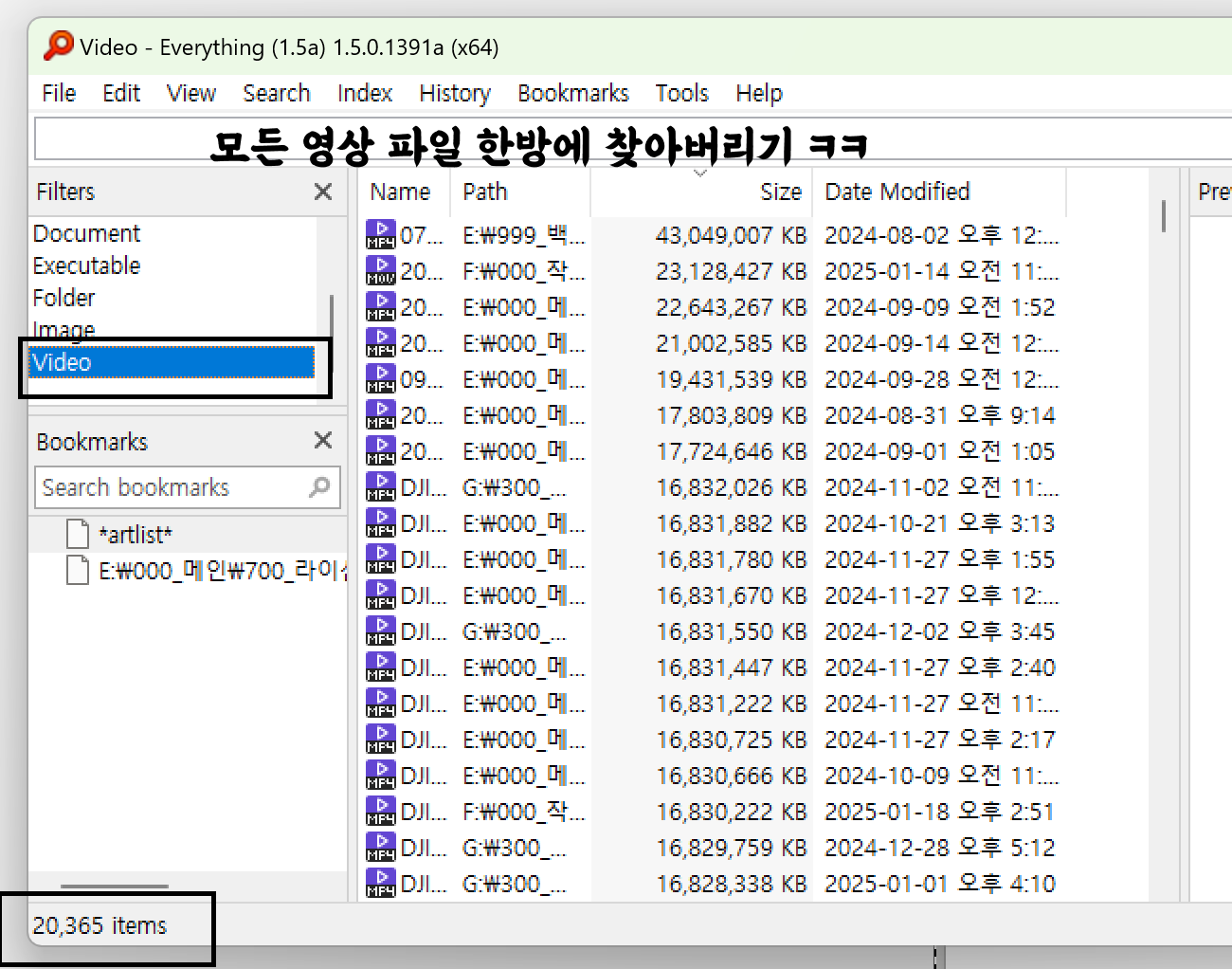Viewport: 1232px width, 969px height.
Task: Select date cell 2025-01-18 오후 2:51
Action: [x=939, y=812]
